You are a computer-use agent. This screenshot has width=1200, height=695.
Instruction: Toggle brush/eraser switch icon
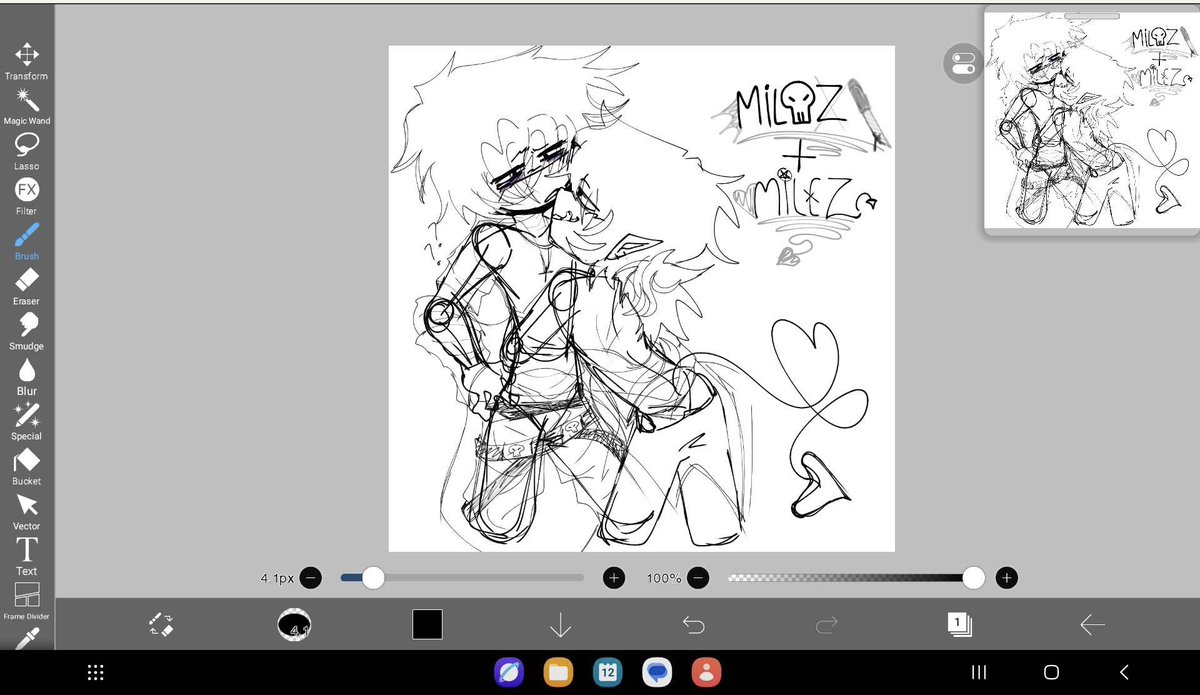tap(161, 625)
